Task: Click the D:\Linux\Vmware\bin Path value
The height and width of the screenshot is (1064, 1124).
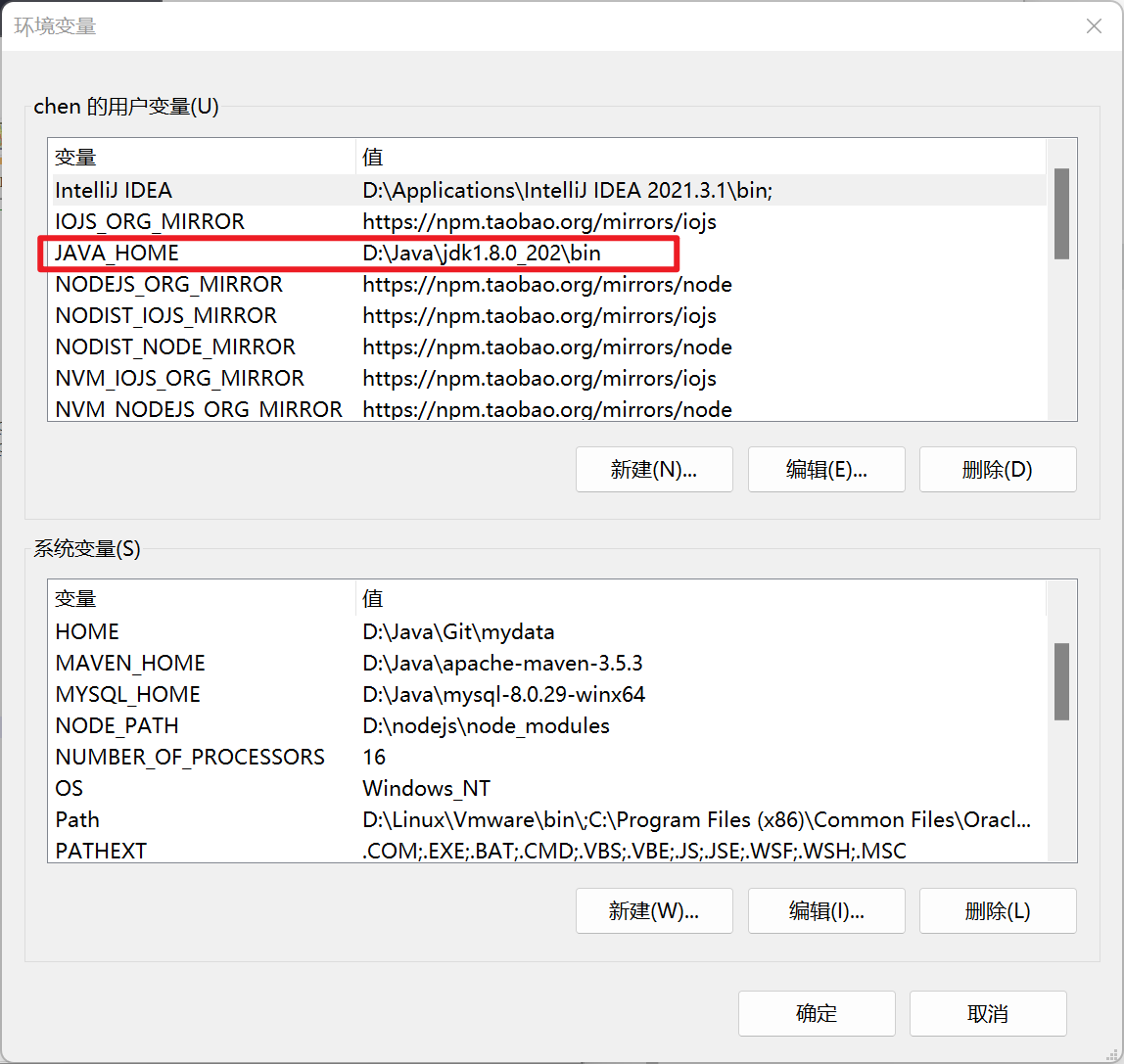Action: coord(697,819)
